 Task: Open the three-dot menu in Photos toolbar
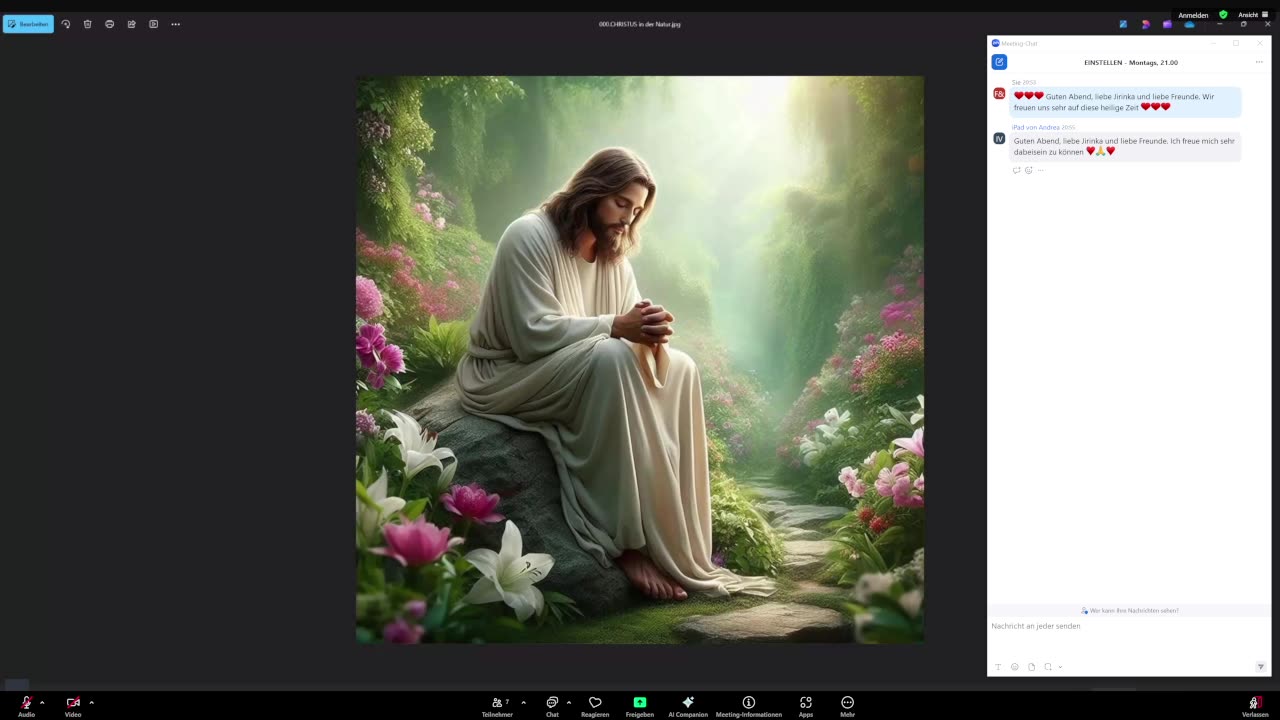[x=175, y=24]
